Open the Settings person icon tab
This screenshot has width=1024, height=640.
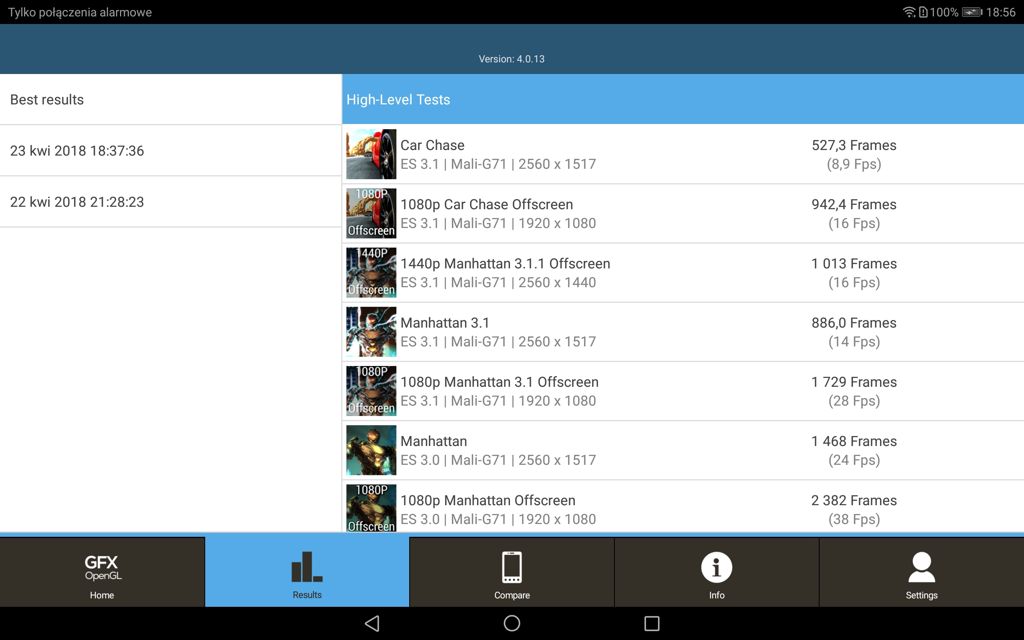pos(921,573)
